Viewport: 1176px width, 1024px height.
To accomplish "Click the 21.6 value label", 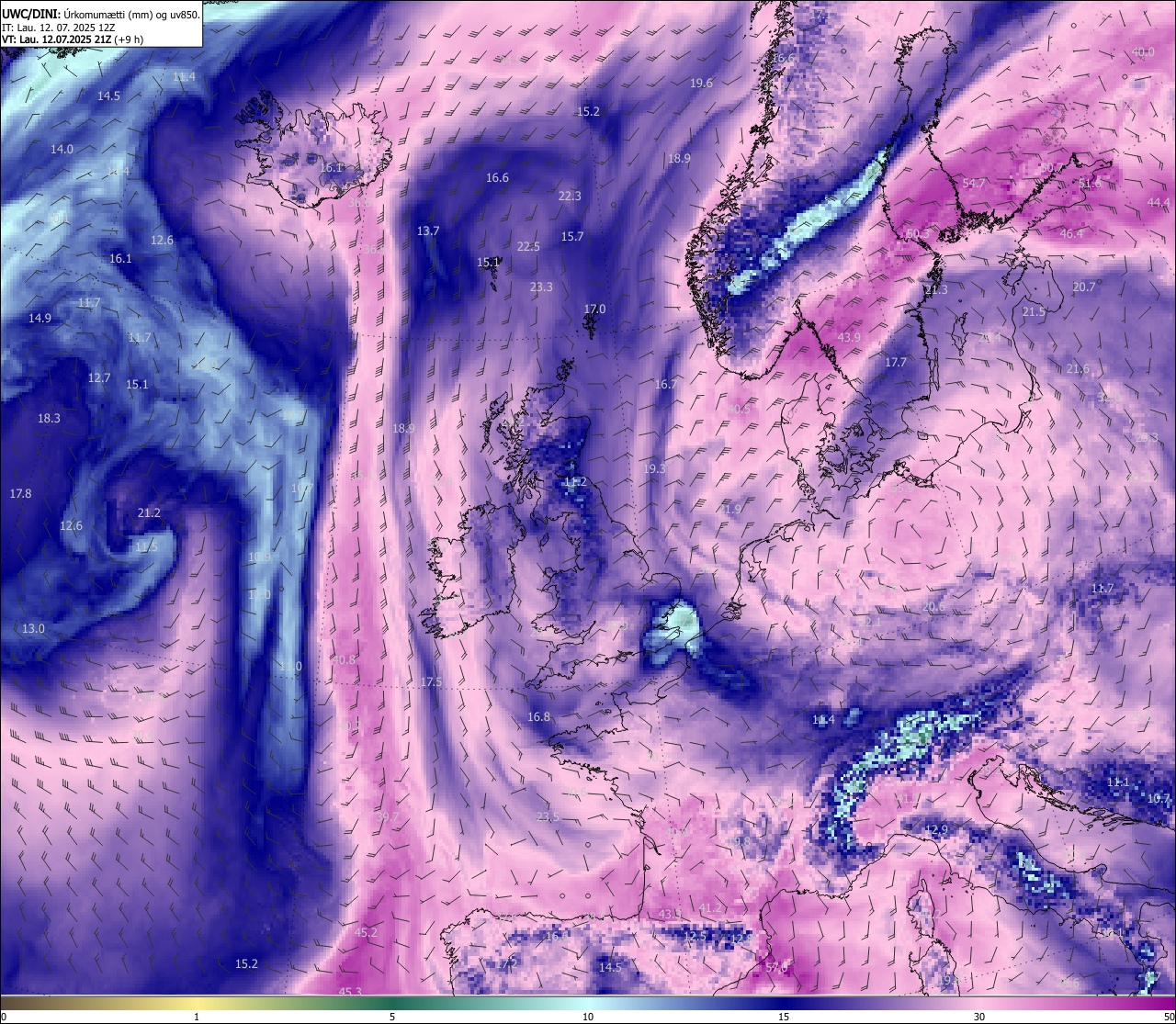I will click(1078, 368).
